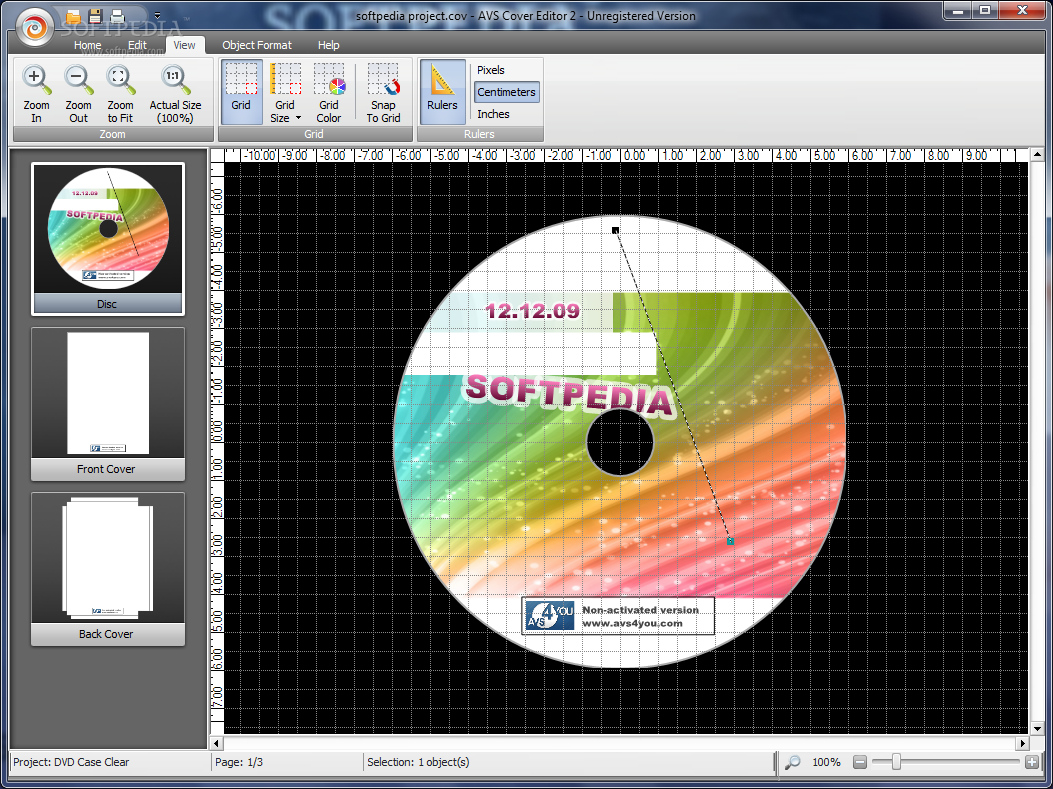Click the horizontal scrollbar left arrow
This screenshot has width=1053, height=789.
click(216, 743)
